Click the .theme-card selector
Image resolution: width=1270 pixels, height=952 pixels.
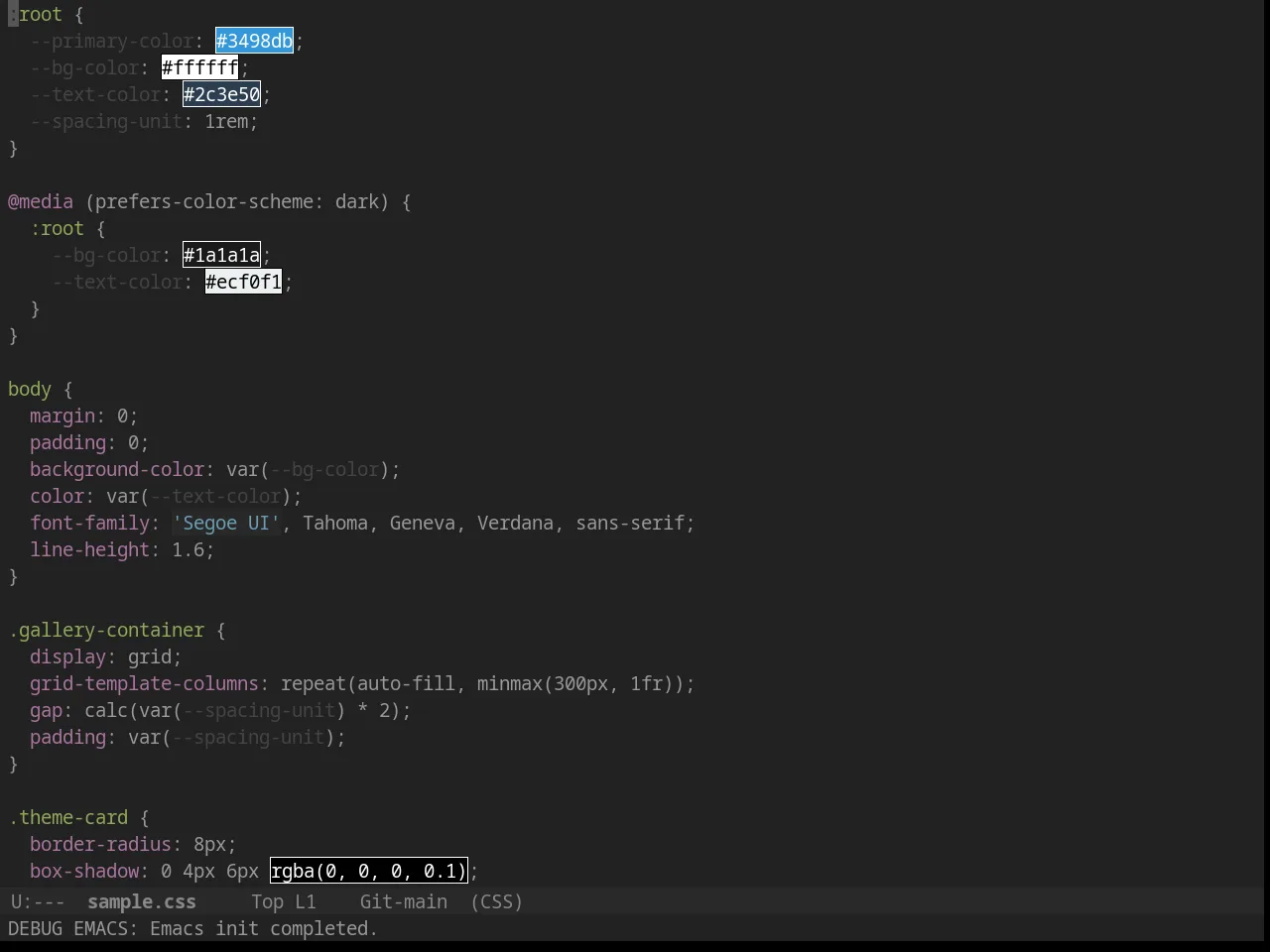tap(67, 817)
